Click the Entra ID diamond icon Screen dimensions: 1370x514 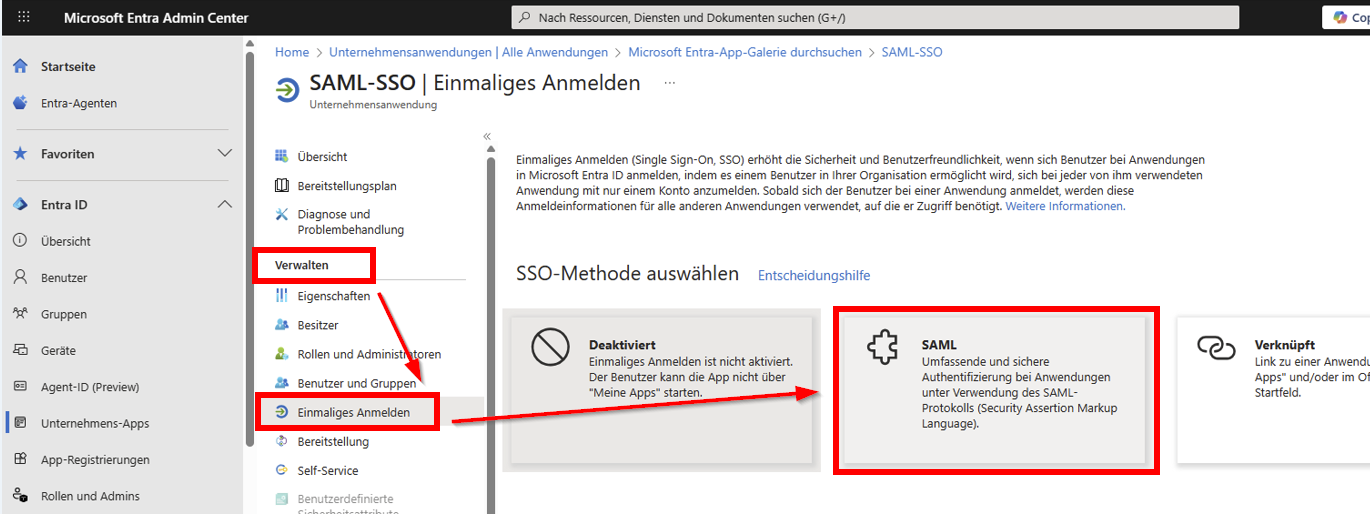(20, 204)
